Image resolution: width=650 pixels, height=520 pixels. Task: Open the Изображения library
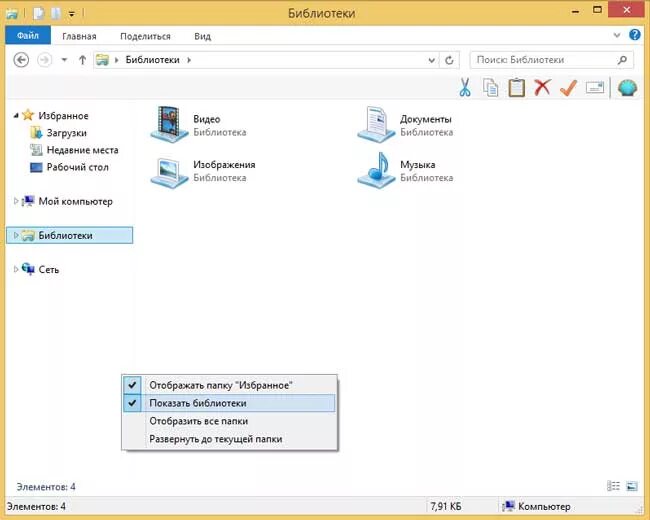[203, 170]
